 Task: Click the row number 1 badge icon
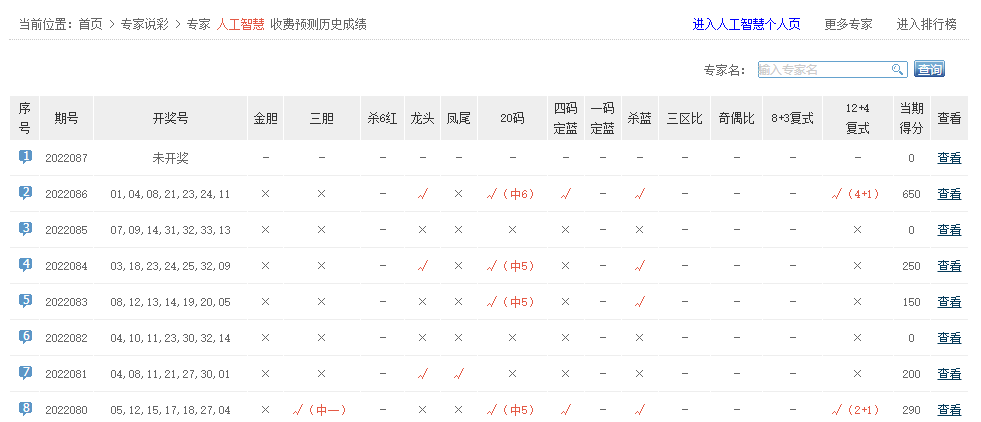(x=25, y=157)
